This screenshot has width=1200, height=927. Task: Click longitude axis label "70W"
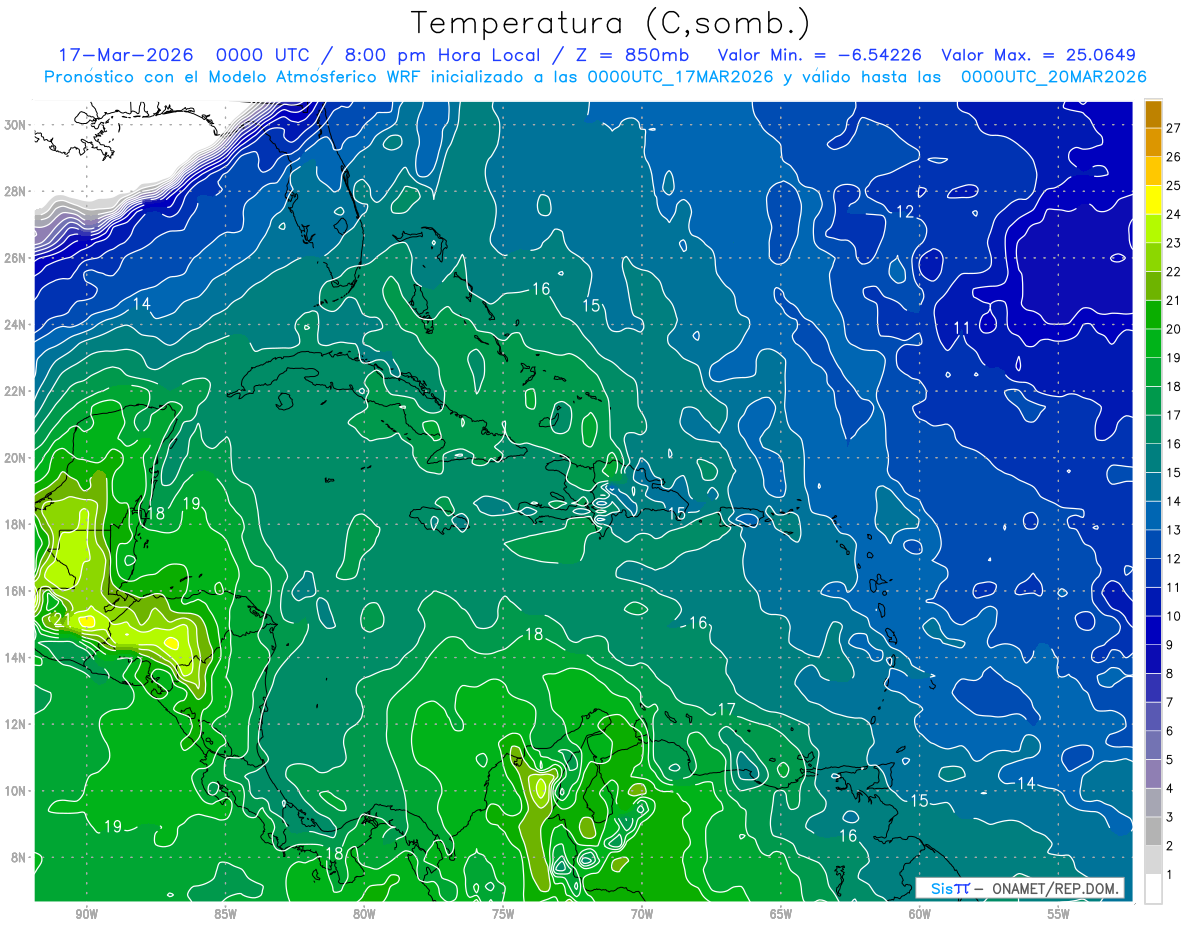pos(642,913)
